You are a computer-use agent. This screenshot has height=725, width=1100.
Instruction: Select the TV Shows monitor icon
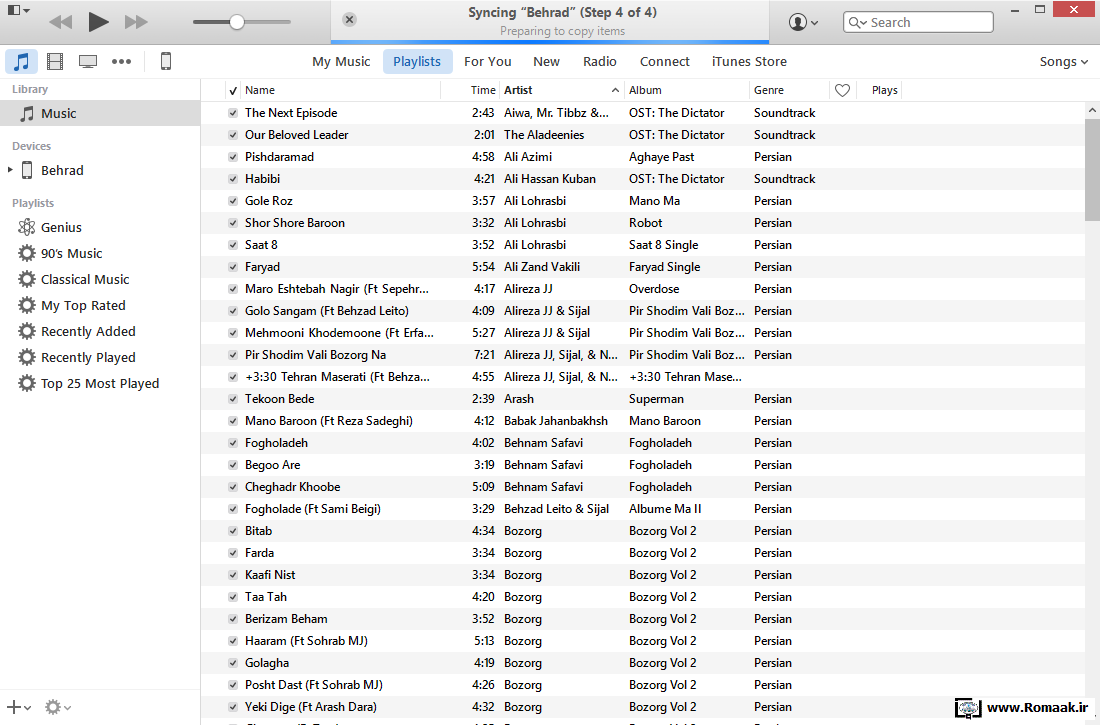(x=88, y=61)
